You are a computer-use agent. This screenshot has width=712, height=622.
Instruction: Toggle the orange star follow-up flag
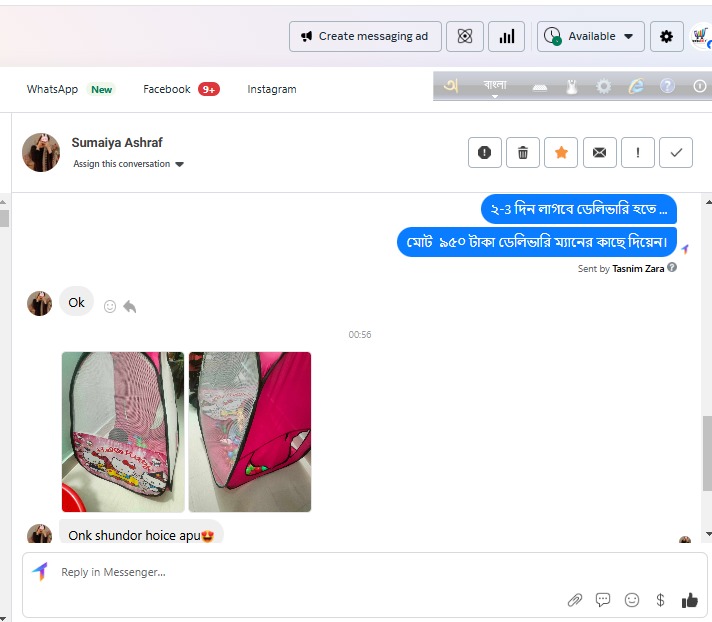click(x=561, y=152)
